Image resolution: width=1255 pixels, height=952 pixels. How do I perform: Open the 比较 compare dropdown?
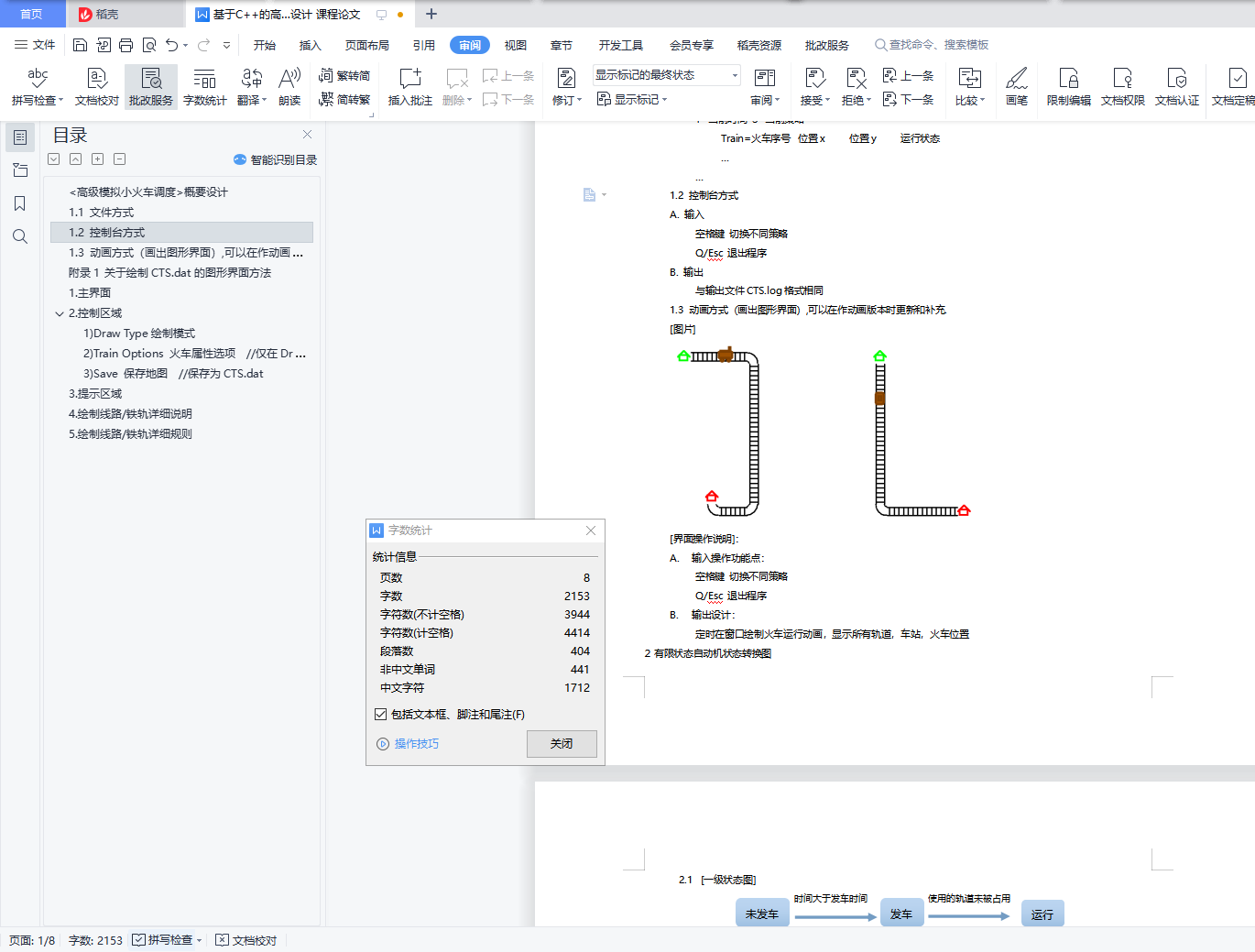(970, 100)
